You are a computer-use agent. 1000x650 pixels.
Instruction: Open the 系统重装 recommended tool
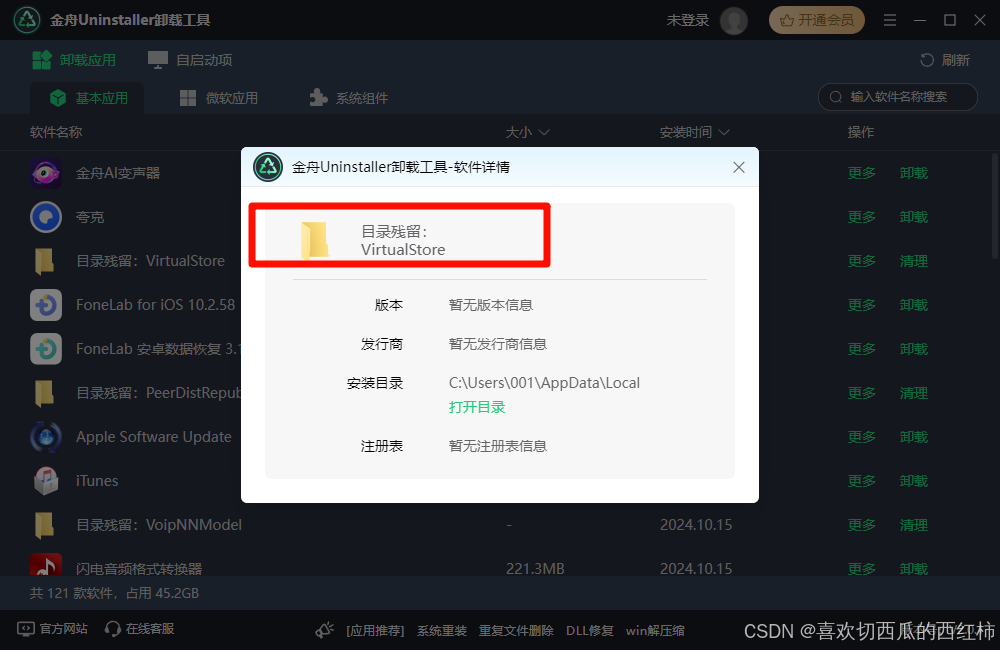(442, 631)
